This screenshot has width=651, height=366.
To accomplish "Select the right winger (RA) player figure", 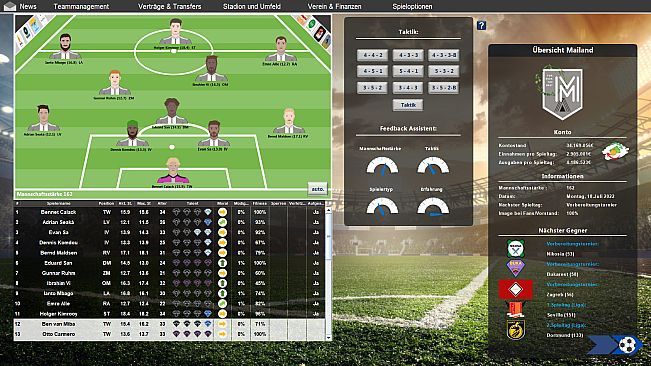I will pyautogui.click(x=281, y=49).
